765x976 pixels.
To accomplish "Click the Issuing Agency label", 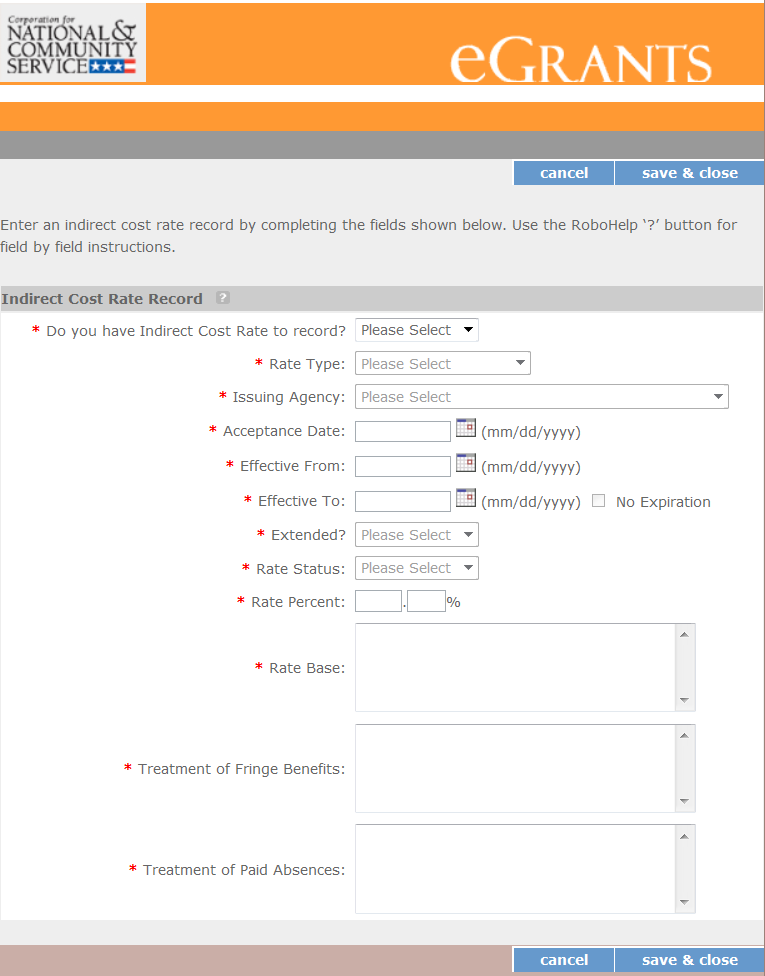I will [x=288, y=397].
